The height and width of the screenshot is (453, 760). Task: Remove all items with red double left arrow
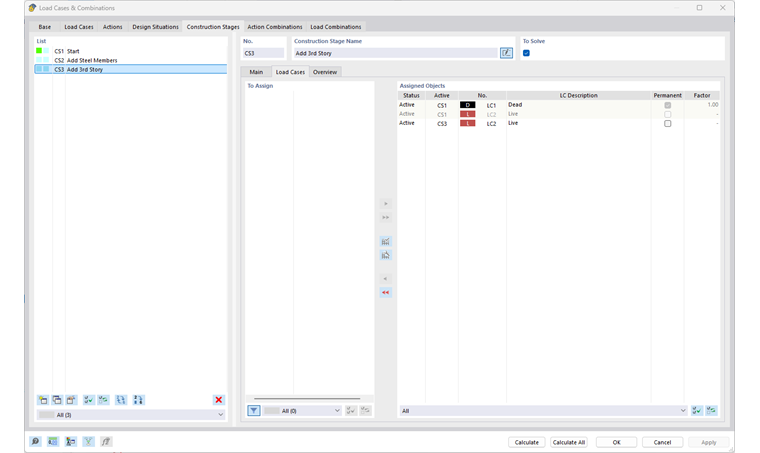(385, 292)
